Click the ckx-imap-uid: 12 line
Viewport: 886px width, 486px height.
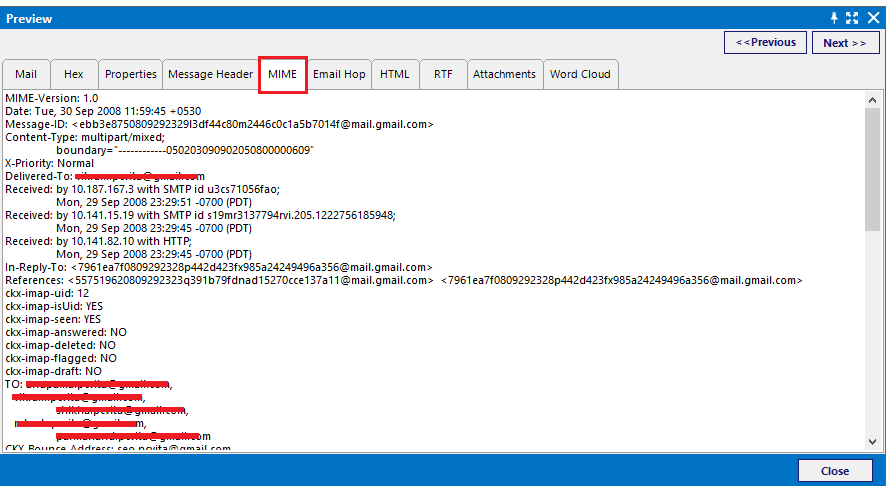pos(47,293)
